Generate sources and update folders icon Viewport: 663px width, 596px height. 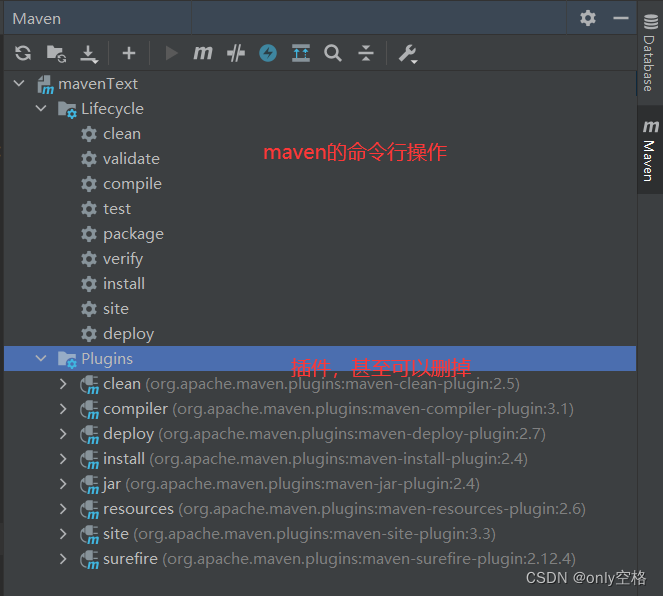pyautogui.click(x=56, y=54)
